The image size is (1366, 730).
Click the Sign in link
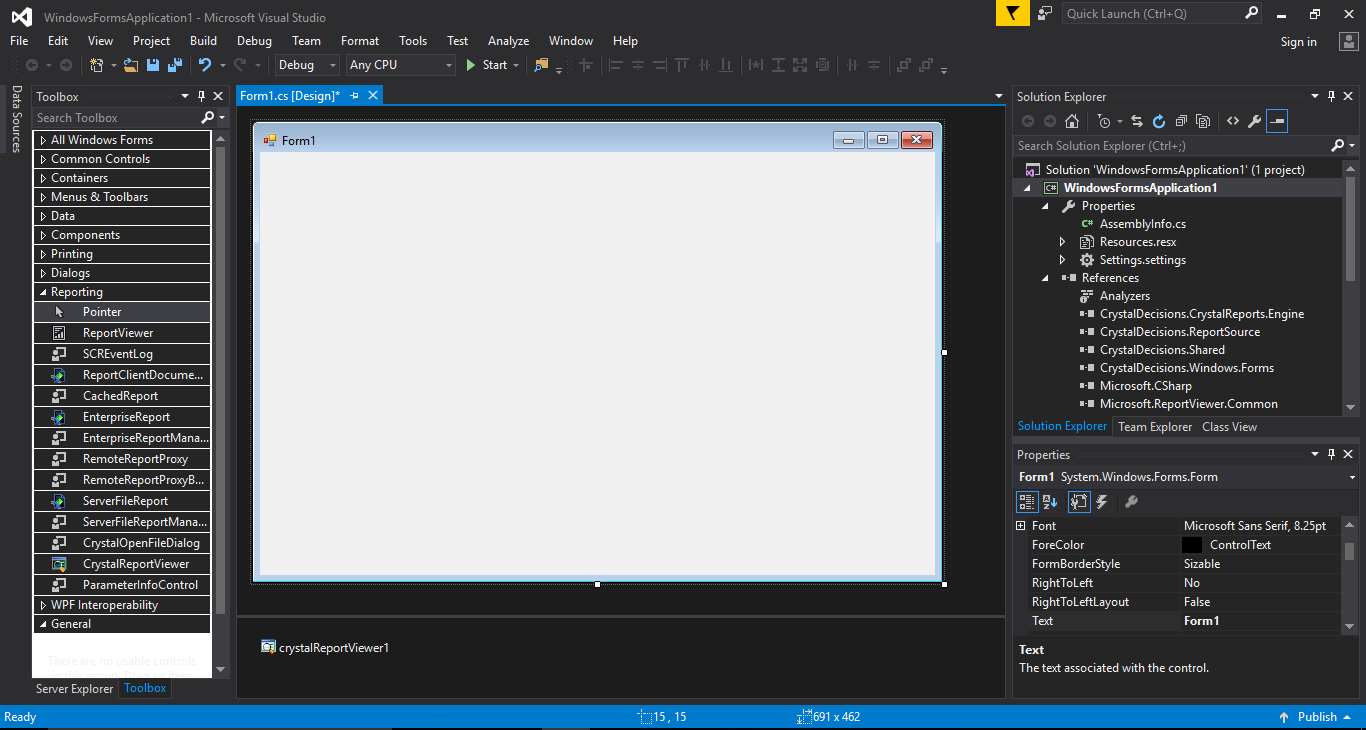[1298, 42]
